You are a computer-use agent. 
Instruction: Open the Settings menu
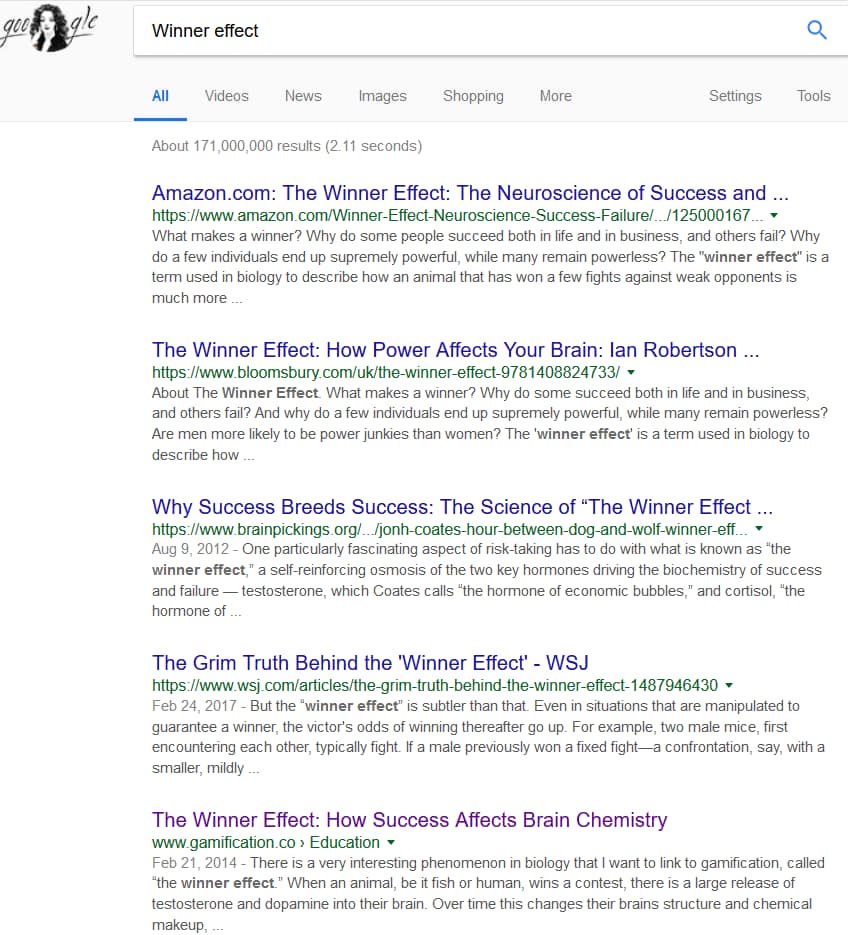[735, 96]
